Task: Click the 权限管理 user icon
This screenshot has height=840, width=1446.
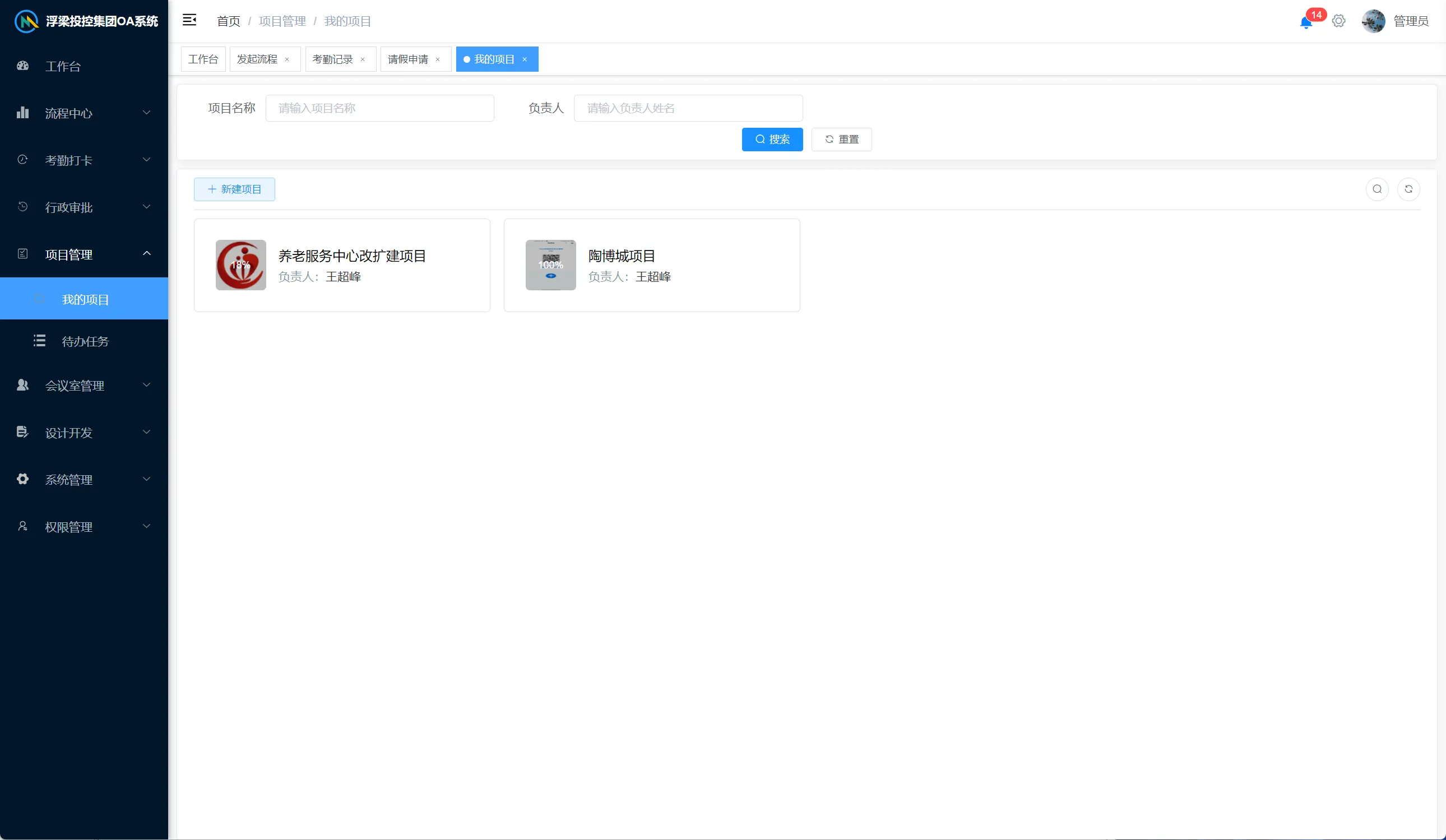Action: click(x=23, y=526)
